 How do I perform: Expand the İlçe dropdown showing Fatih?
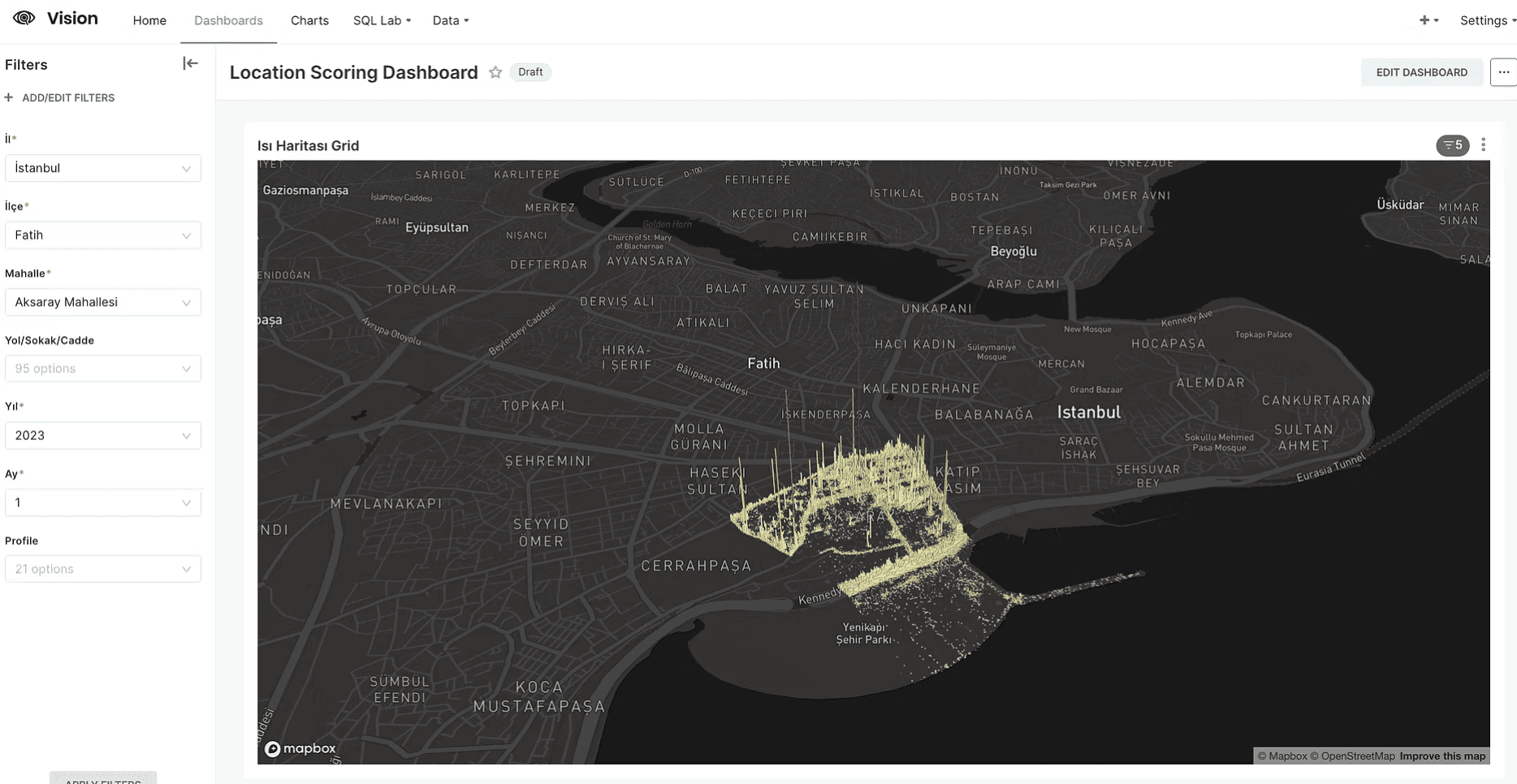103,235
